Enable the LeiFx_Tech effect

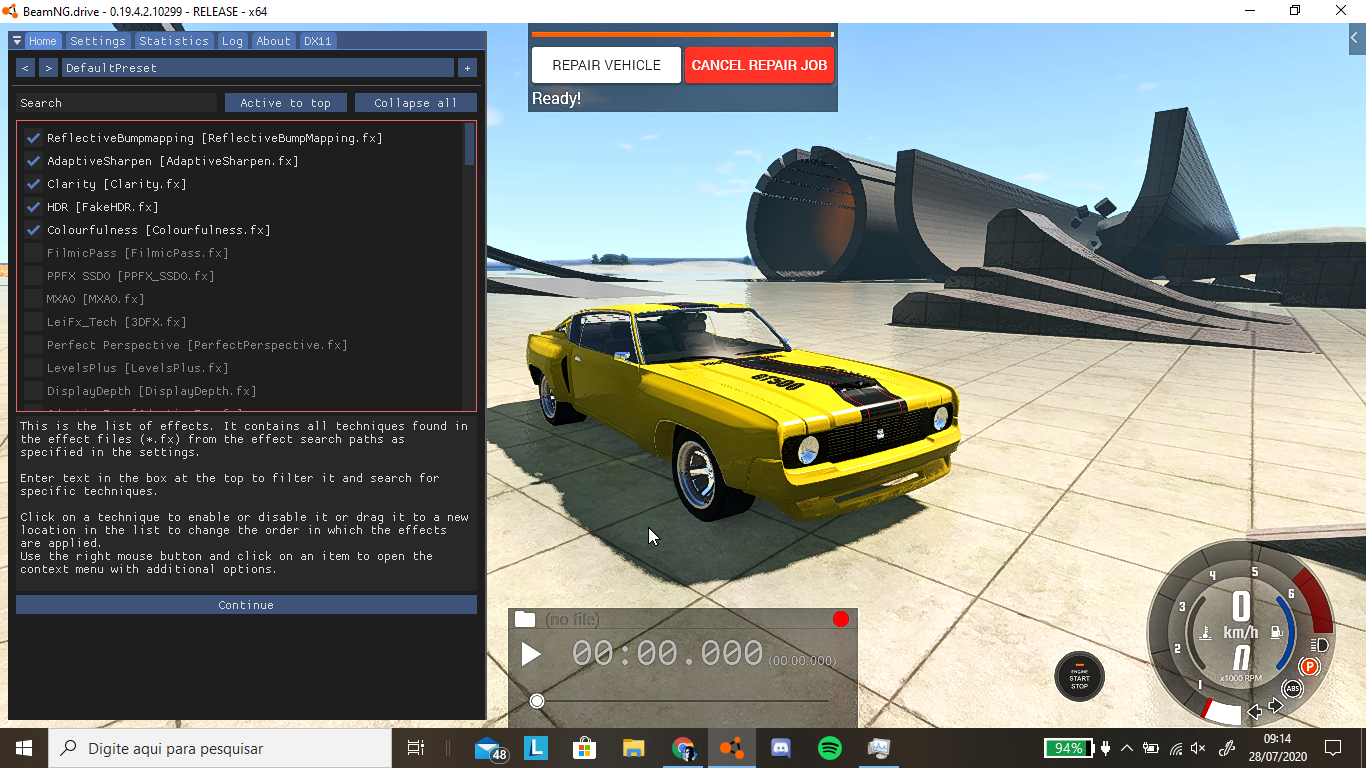pyautogui.click(x=33, y=322)
